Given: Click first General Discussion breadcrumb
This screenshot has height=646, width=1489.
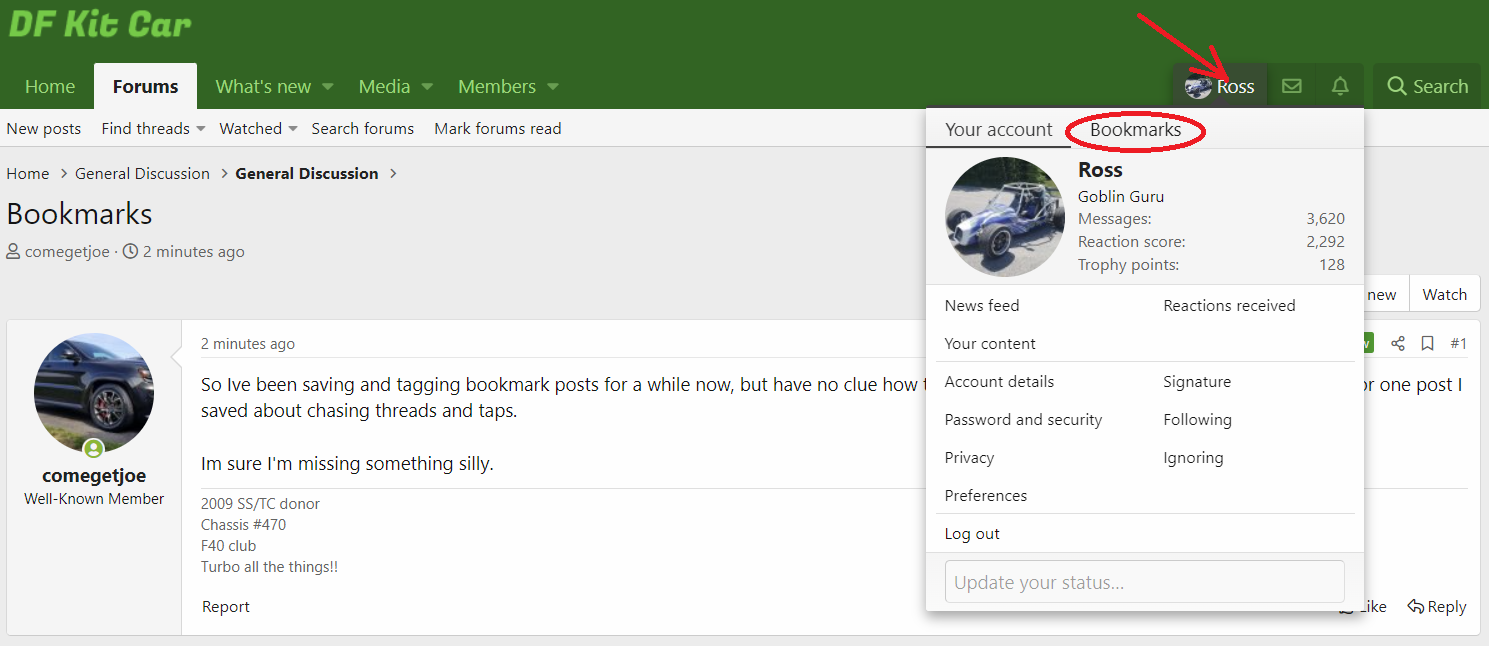Looking at the screenshot, I should tap(142, 174).
